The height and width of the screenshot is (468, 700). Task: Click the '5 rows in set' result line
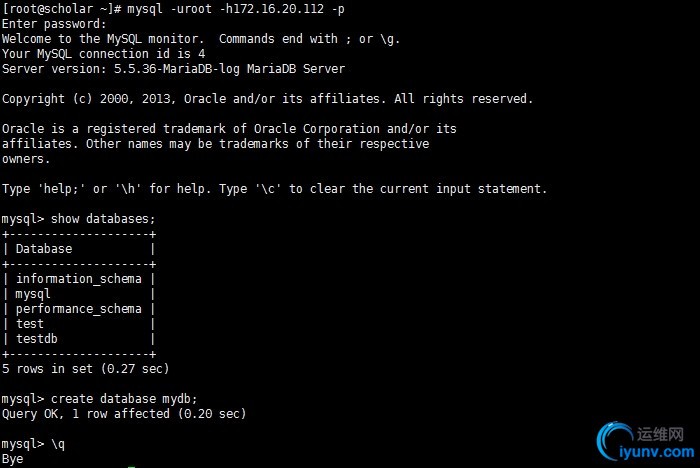point(86,369)
